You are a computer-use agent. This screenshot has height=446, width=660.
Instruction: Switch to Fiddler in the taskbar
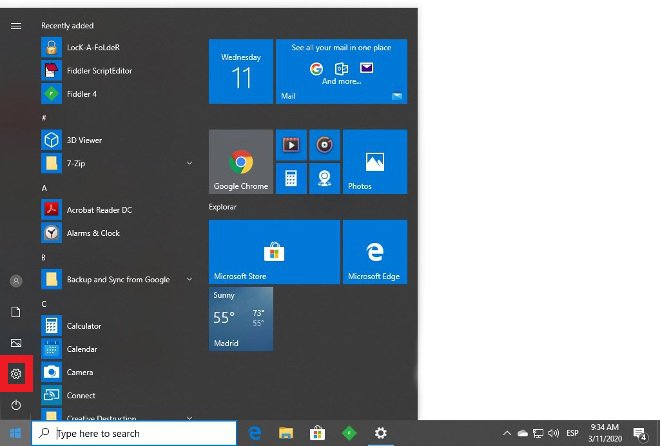click(349, 433)
